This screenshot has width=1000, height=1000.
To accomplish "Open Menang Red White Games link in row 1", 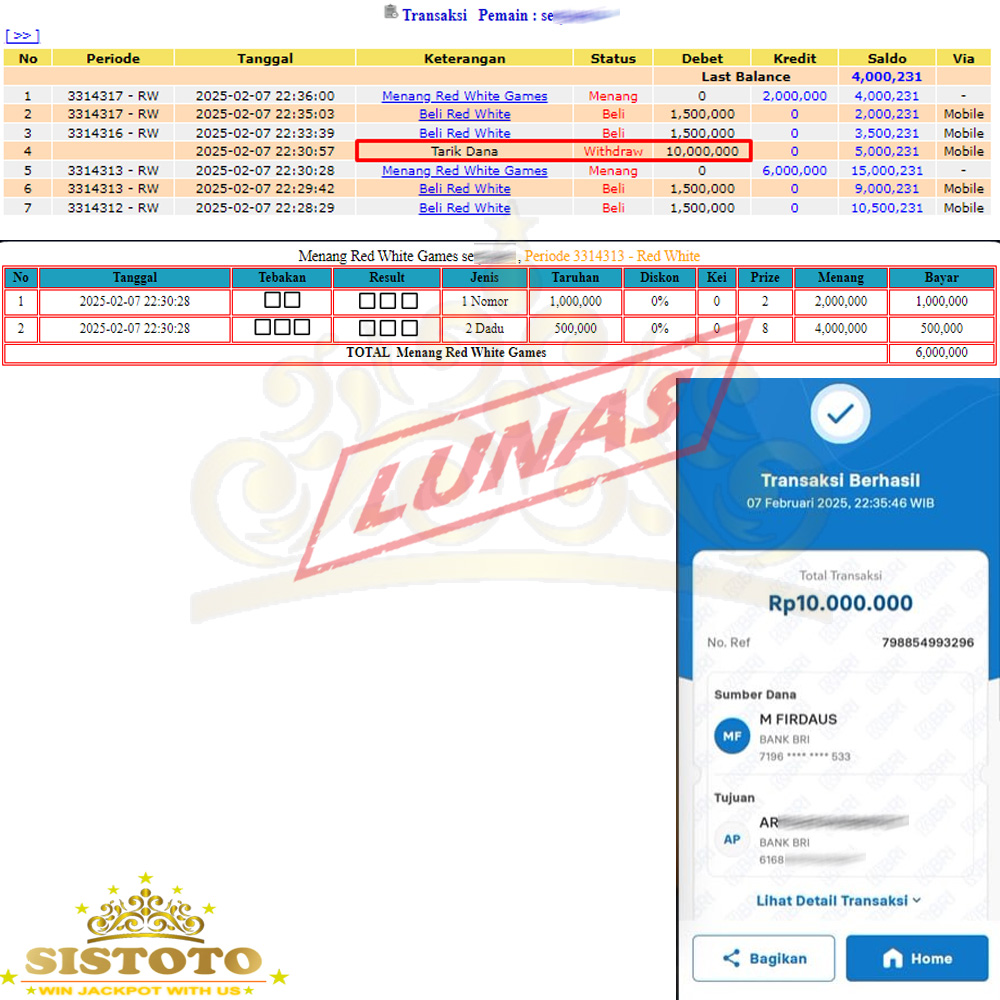I will click(464, 96).
